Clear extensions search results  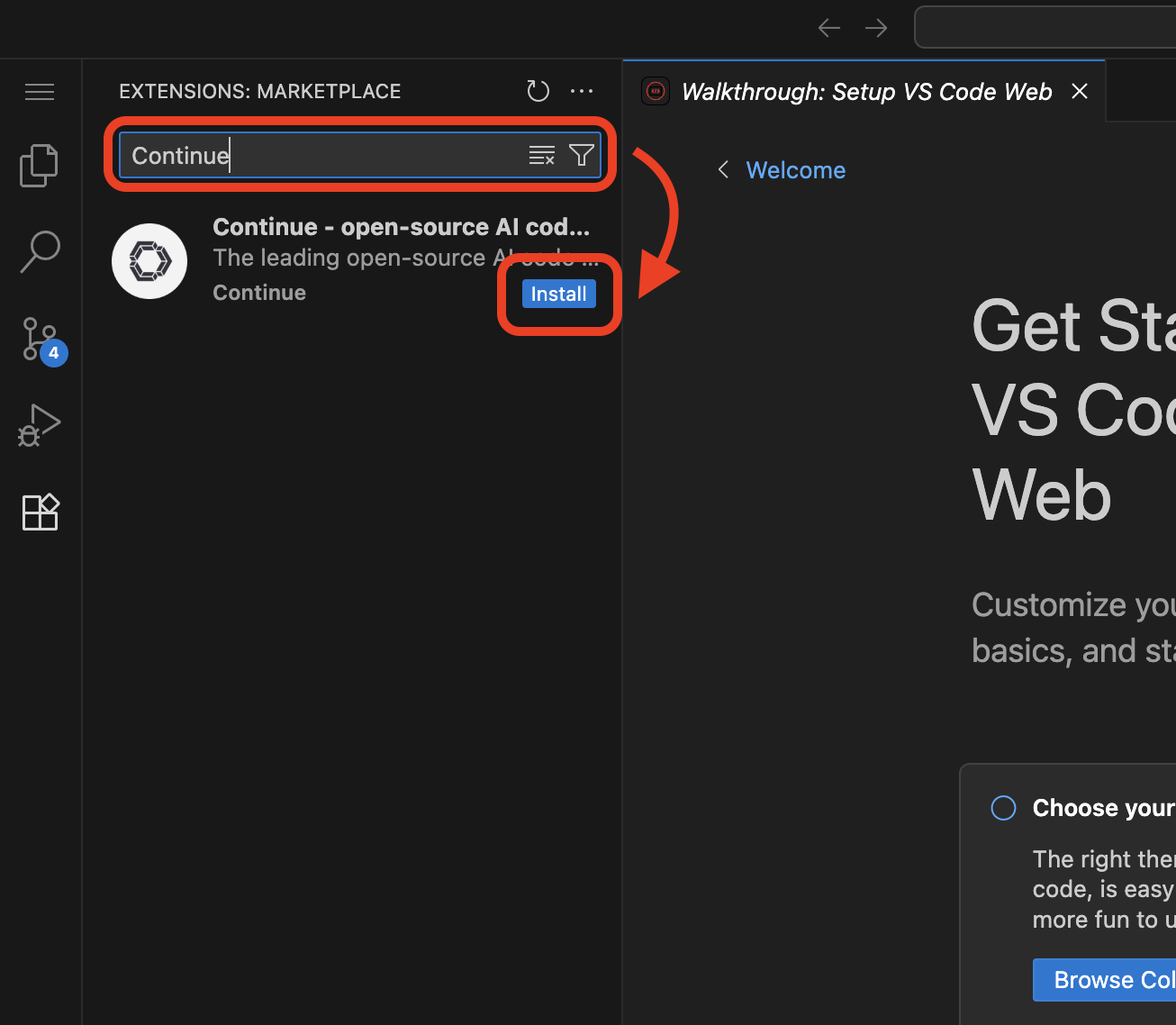pyautogui.click(x=541, y=155)
